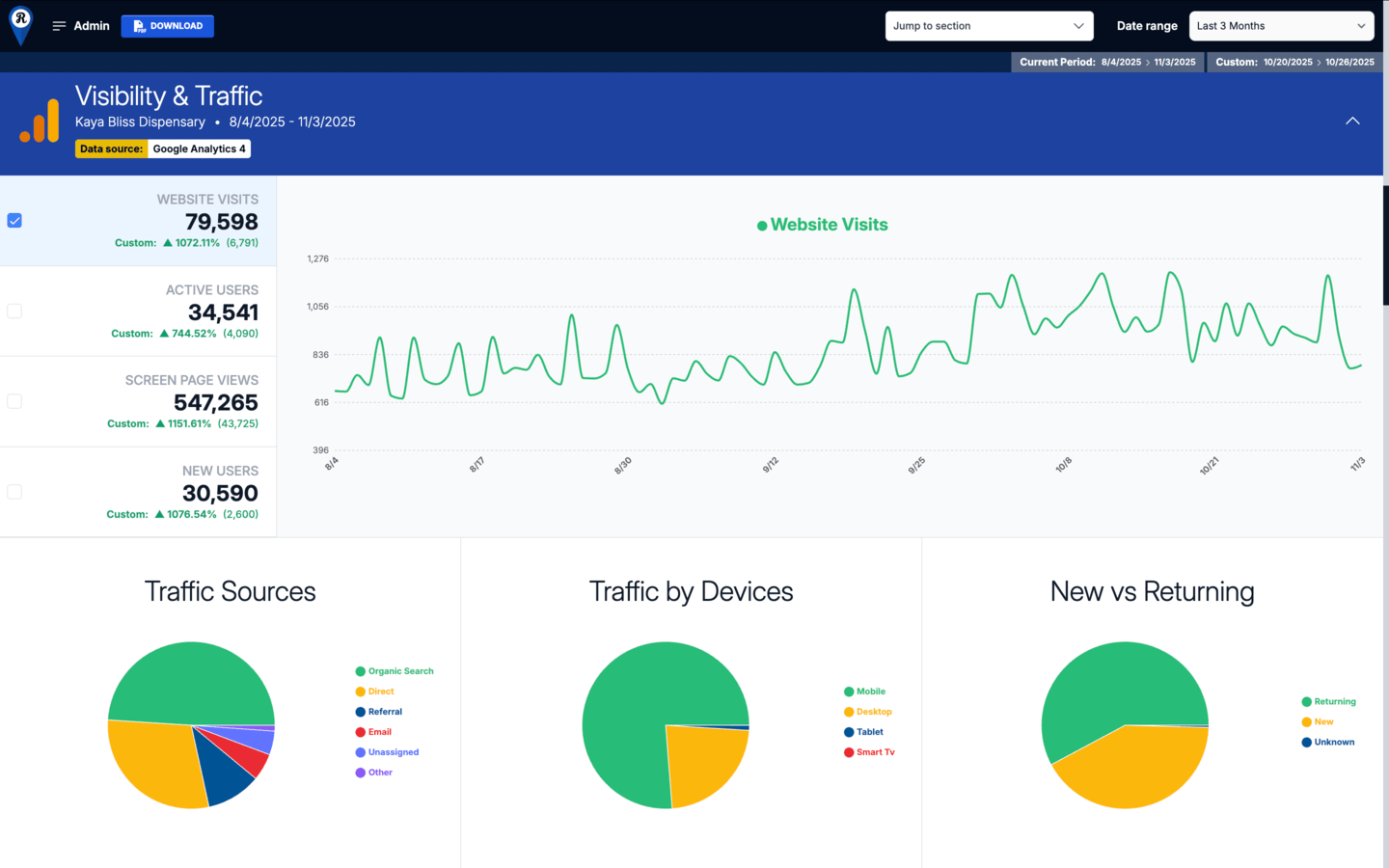Toggle the Organic Search legend marker
The image size is (1389, 868).
(361, 671)
